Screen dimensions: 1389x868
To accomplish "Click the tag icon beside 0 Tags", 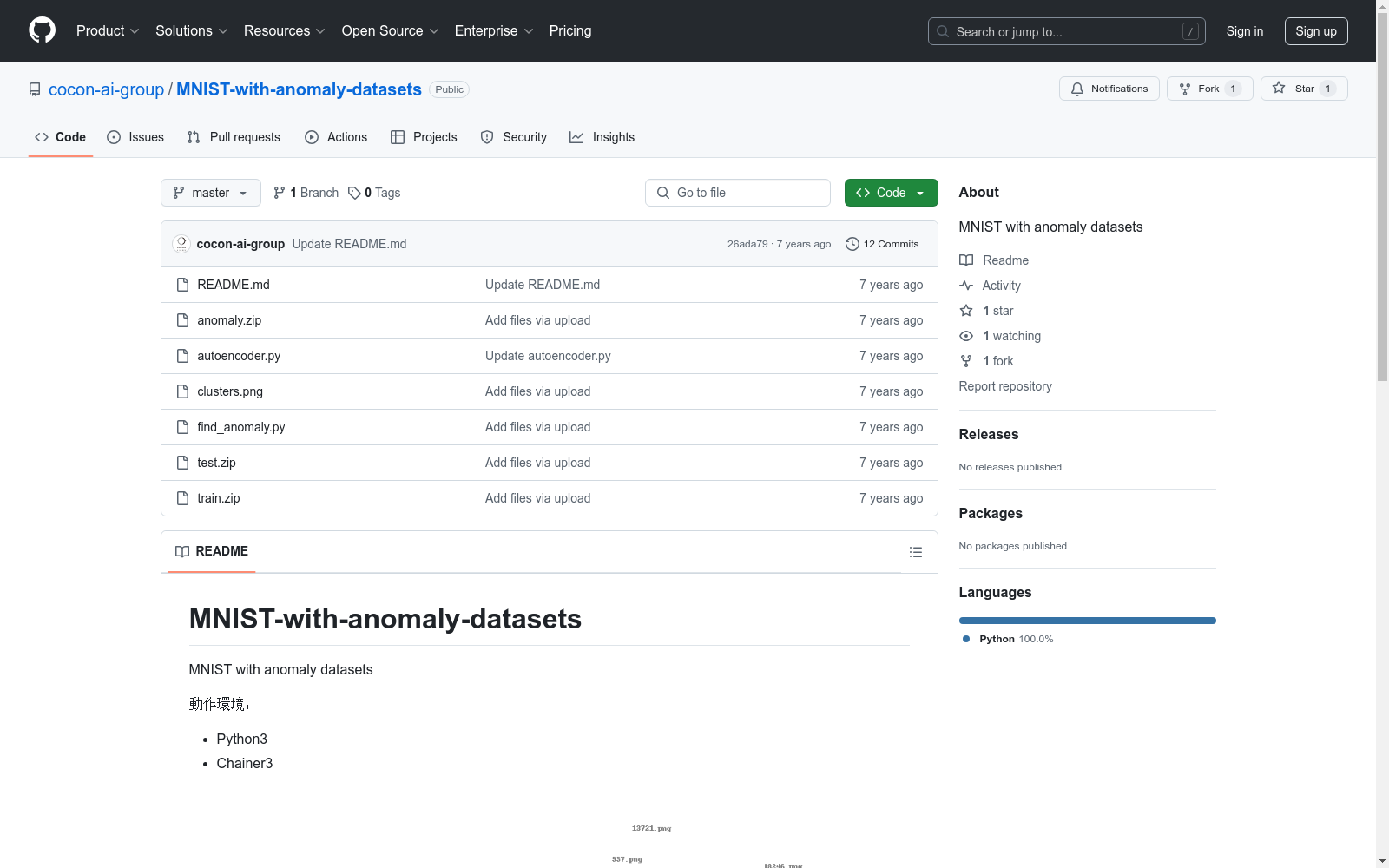I will coord(354,193).
